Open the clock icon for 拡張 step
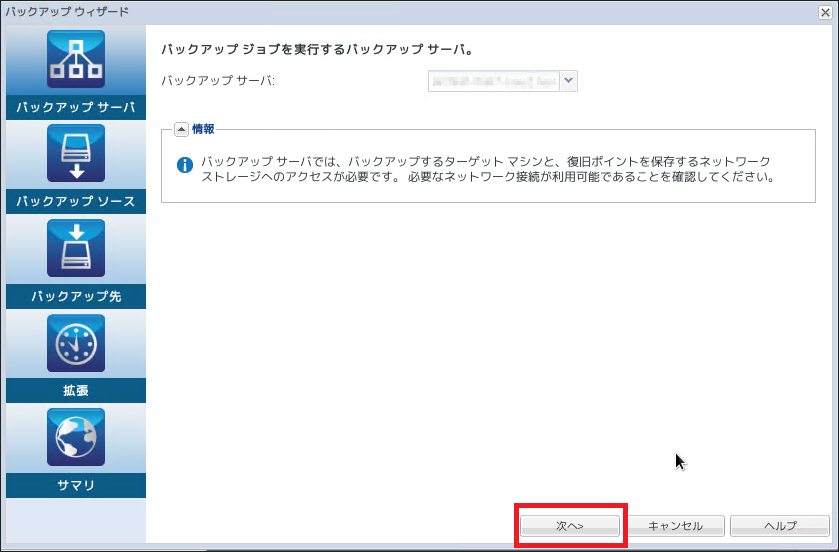Viewport: 839px width, 552px height. (75, 343)
